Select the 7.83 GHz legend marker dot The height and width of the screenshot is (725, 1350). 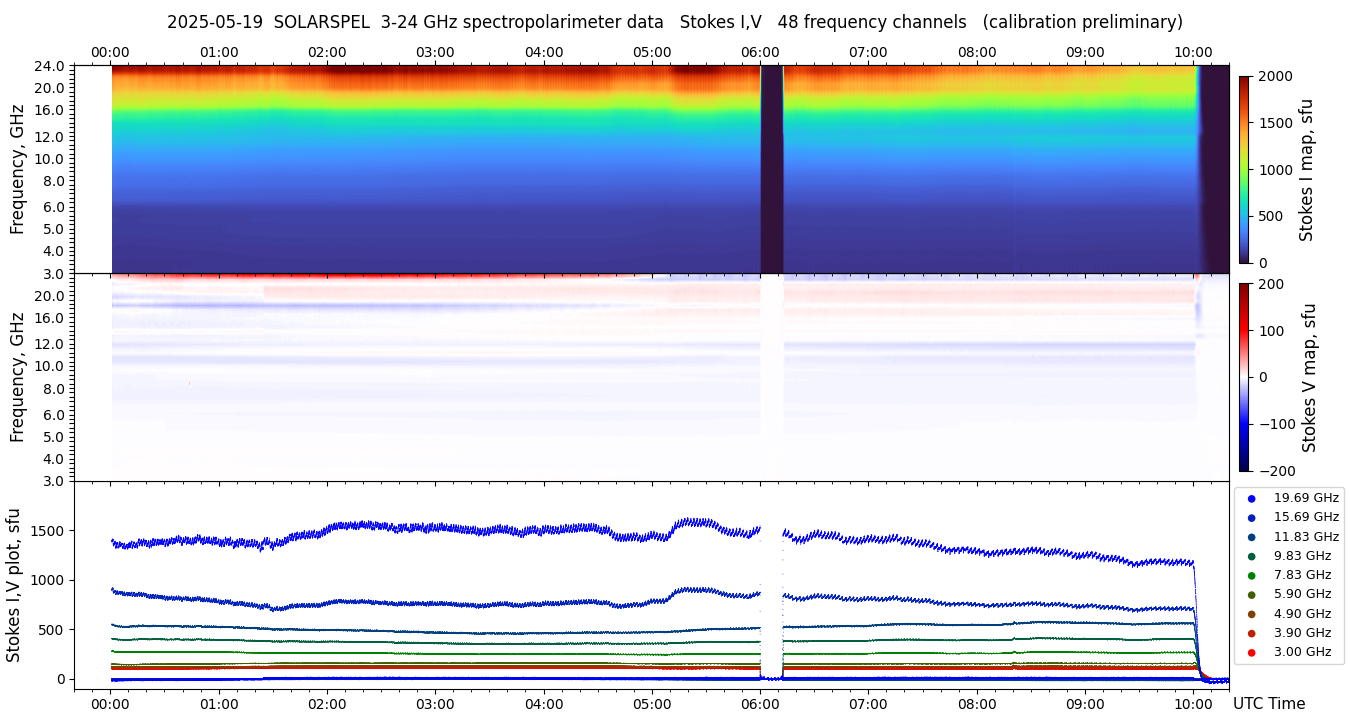[x=1251, y=575]
